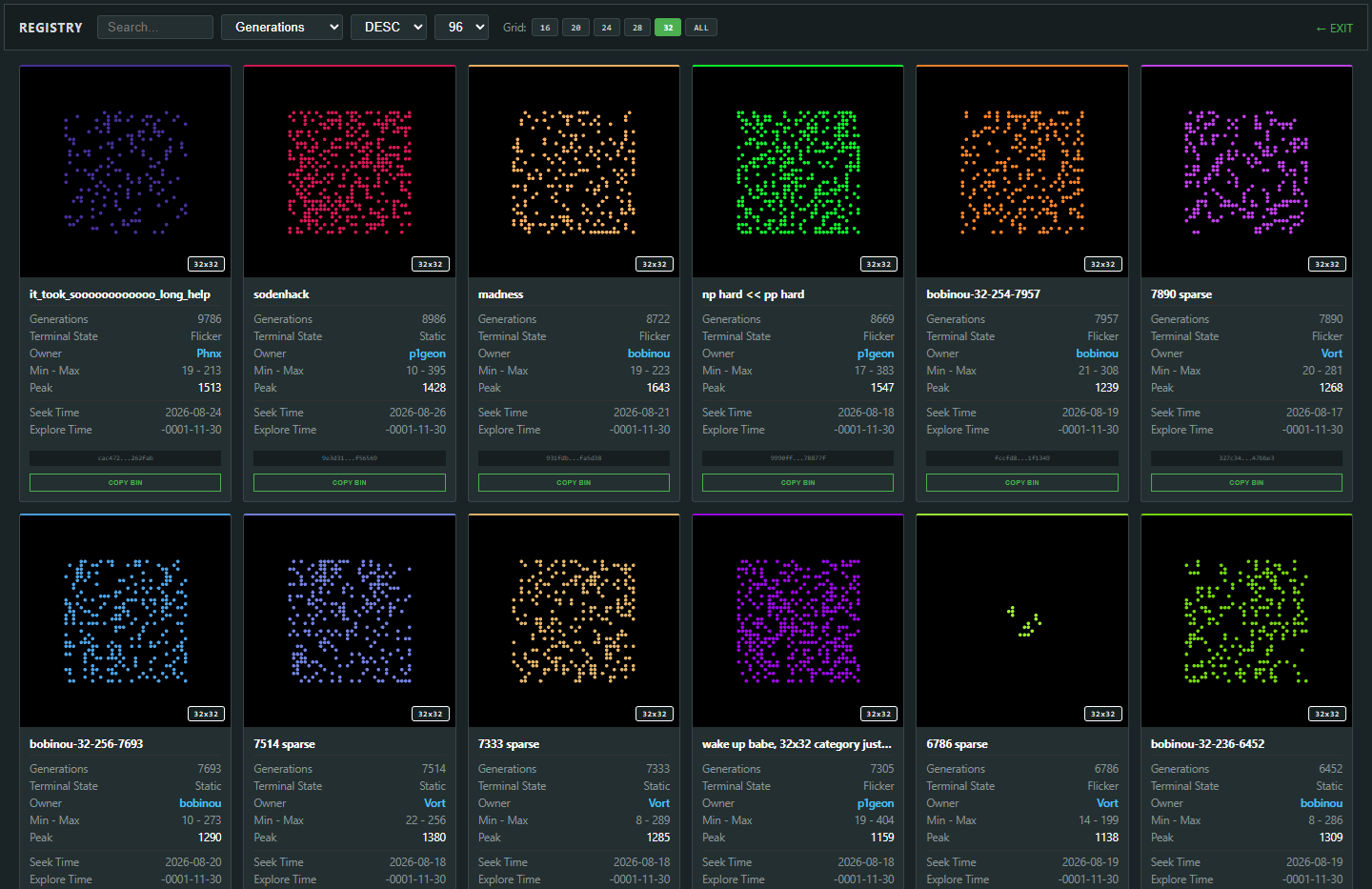This screenshot has height=889, width=1372.
Task: Open the sodenhack red pattern thumbnail
Action: 350,172
